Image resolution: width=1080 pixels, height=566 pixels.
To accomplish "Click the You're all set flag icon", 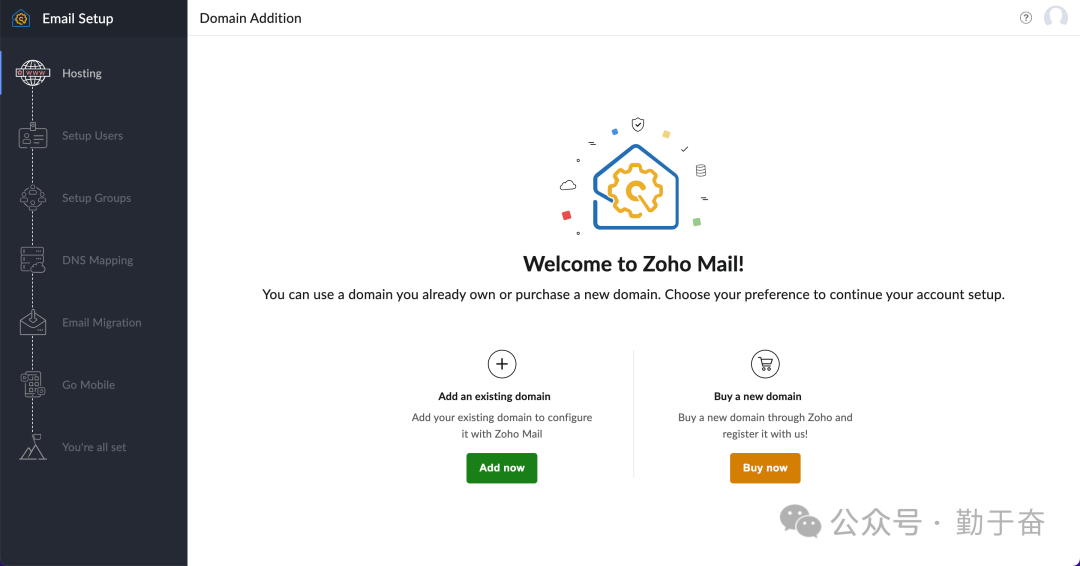I will 33,447.
